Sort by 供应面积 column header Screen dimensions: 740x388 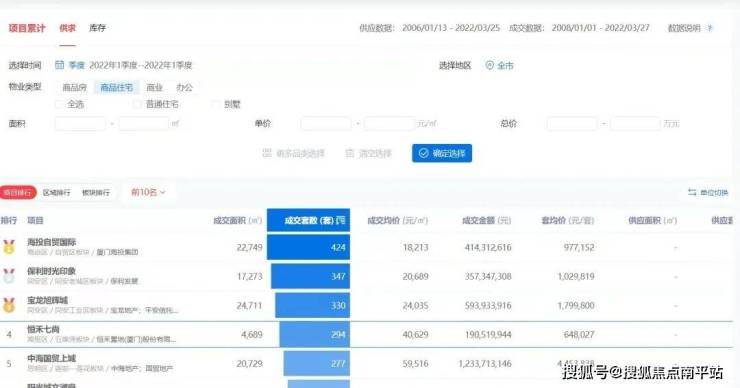tap(653, 220)
